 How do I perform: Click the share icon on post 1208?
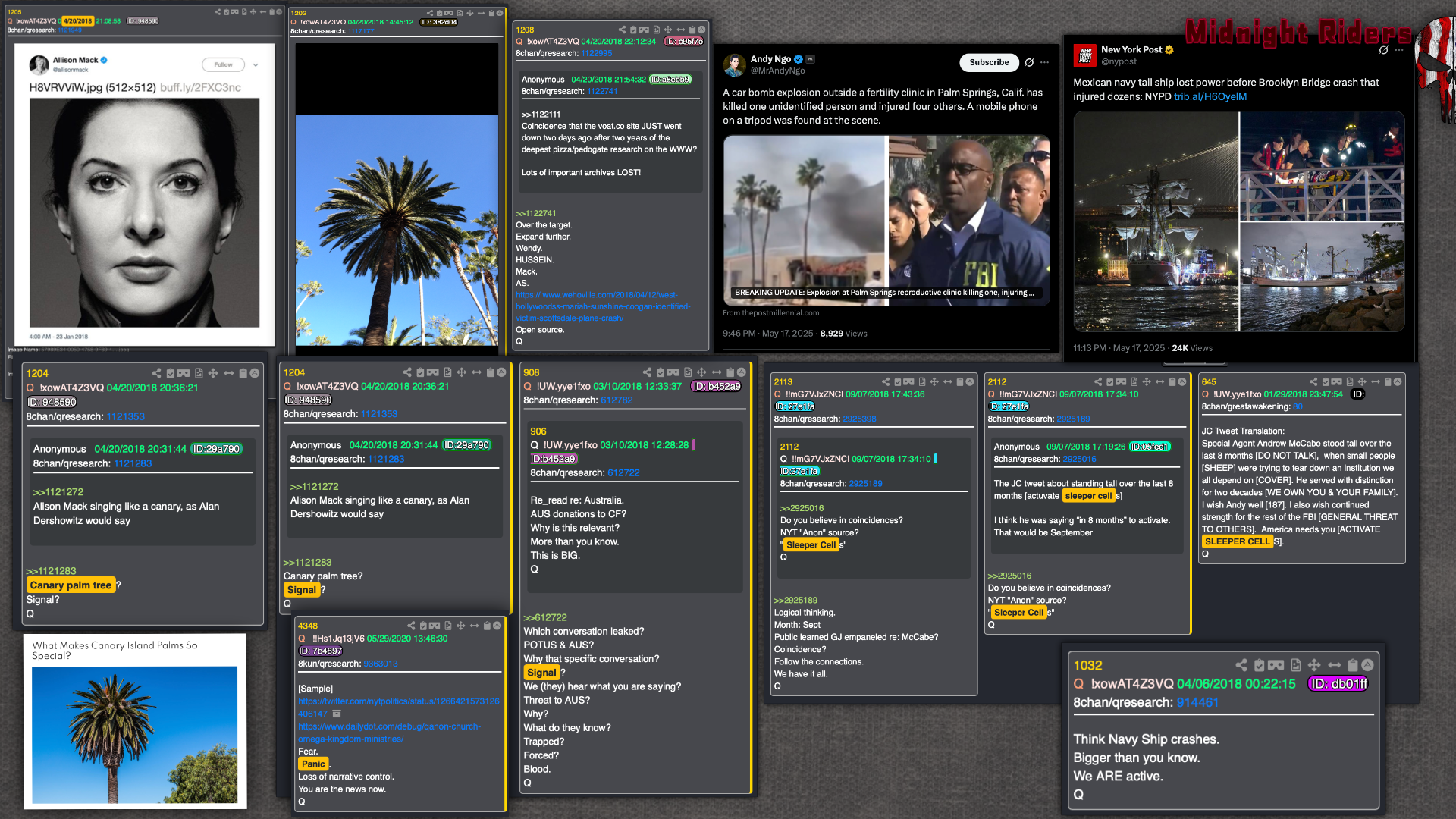point(622,30)
